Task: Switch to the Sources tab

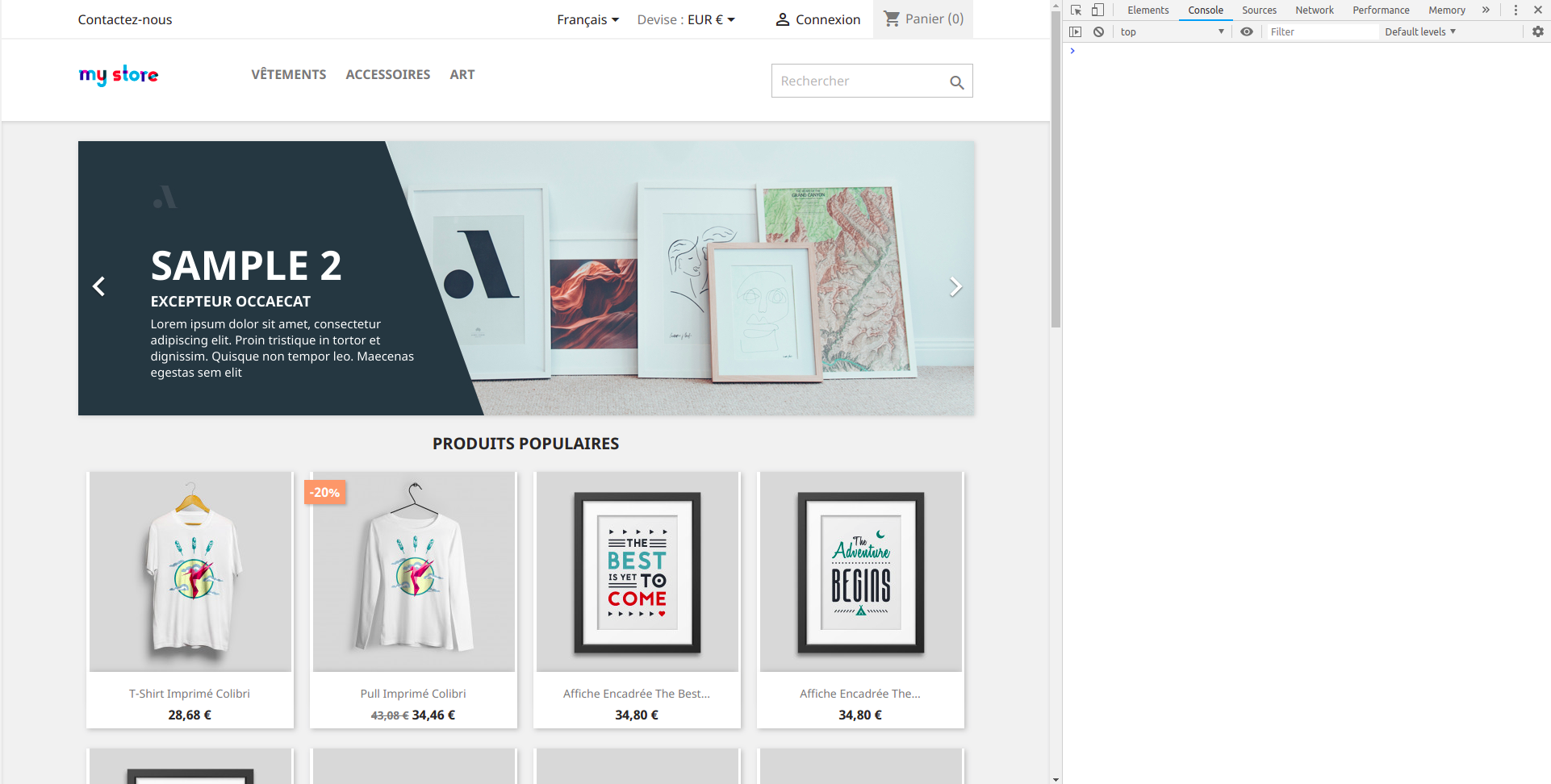Action: pos(1259,10)
